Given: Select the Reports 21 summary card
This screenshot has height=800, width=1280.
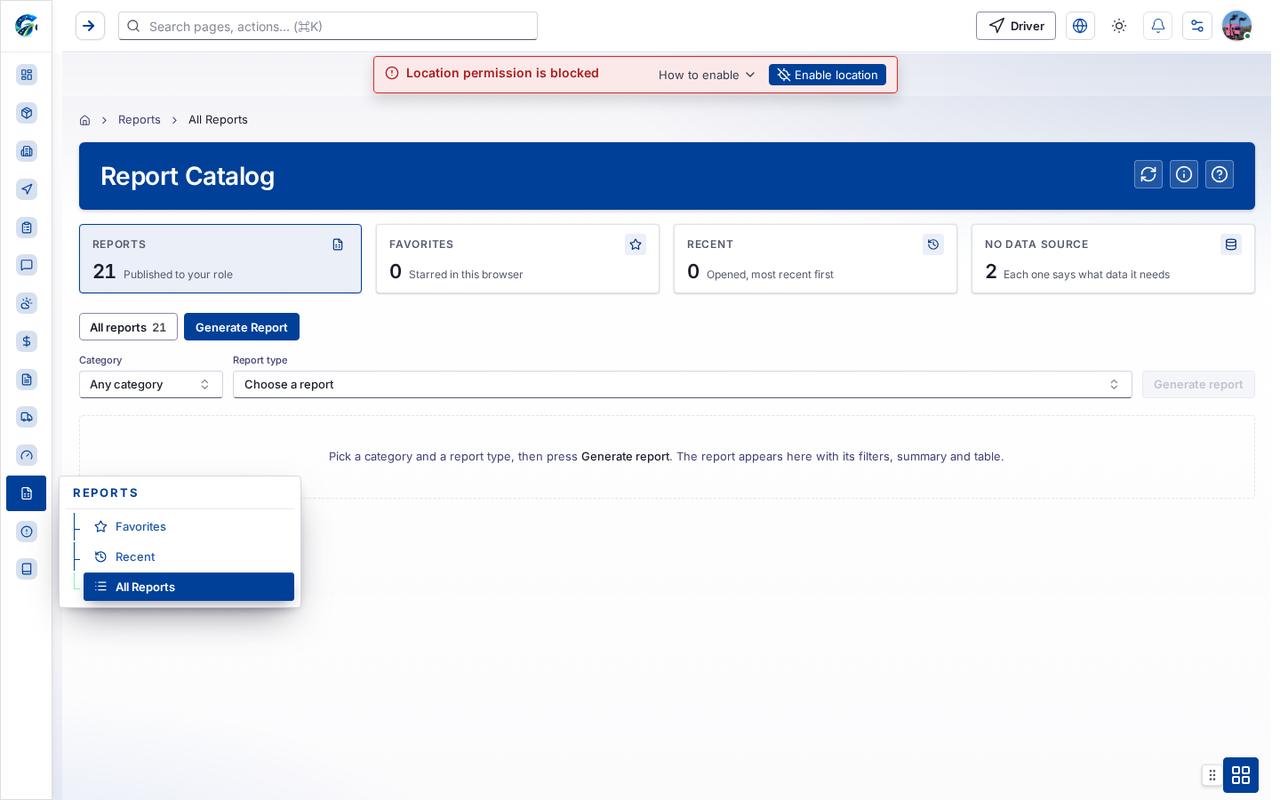Looking at the screenshot, I should (220, 259).
